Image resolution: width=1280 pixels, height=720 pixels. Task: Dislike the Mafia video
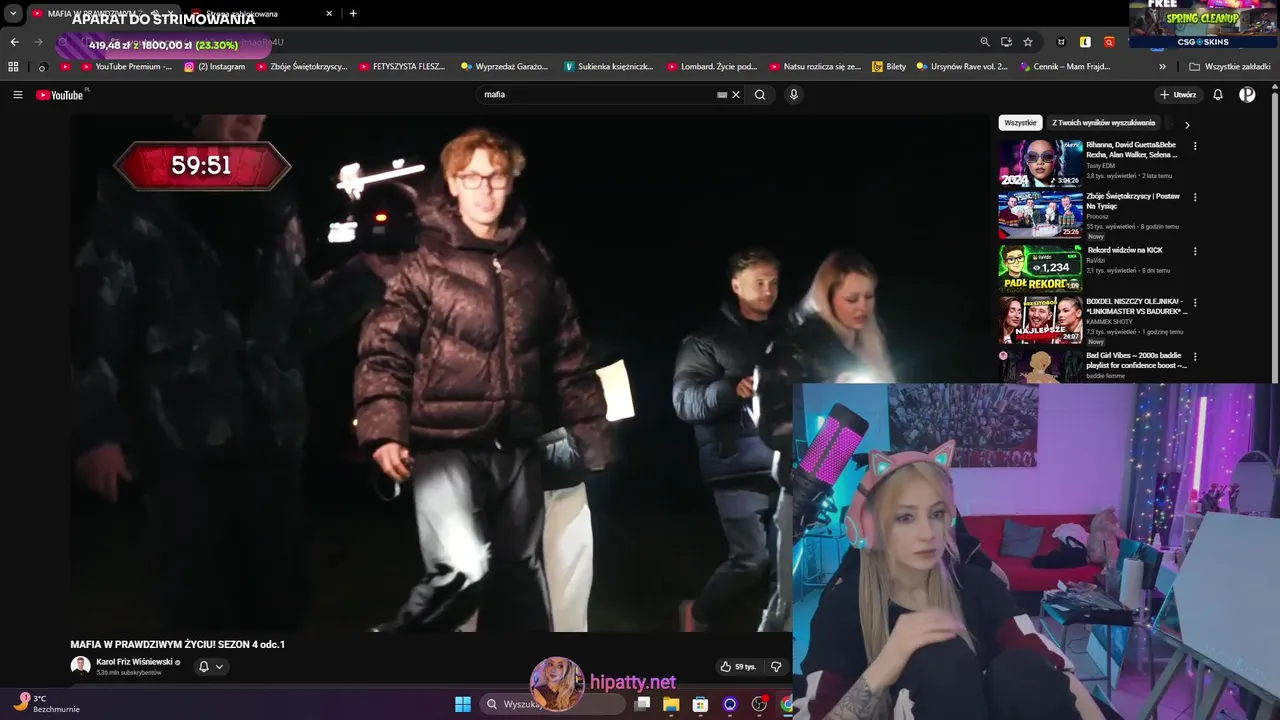tap(776, 667)
